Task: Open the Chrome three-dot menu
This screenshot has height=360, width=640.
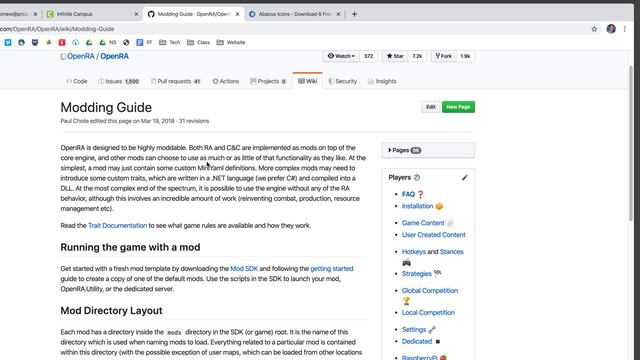Action: (624, 29)
